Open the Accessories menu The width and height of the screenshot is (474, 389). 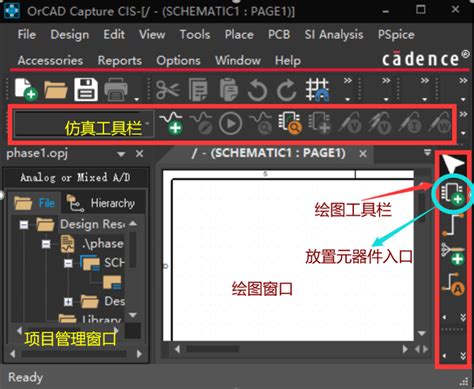click(50, 60)
